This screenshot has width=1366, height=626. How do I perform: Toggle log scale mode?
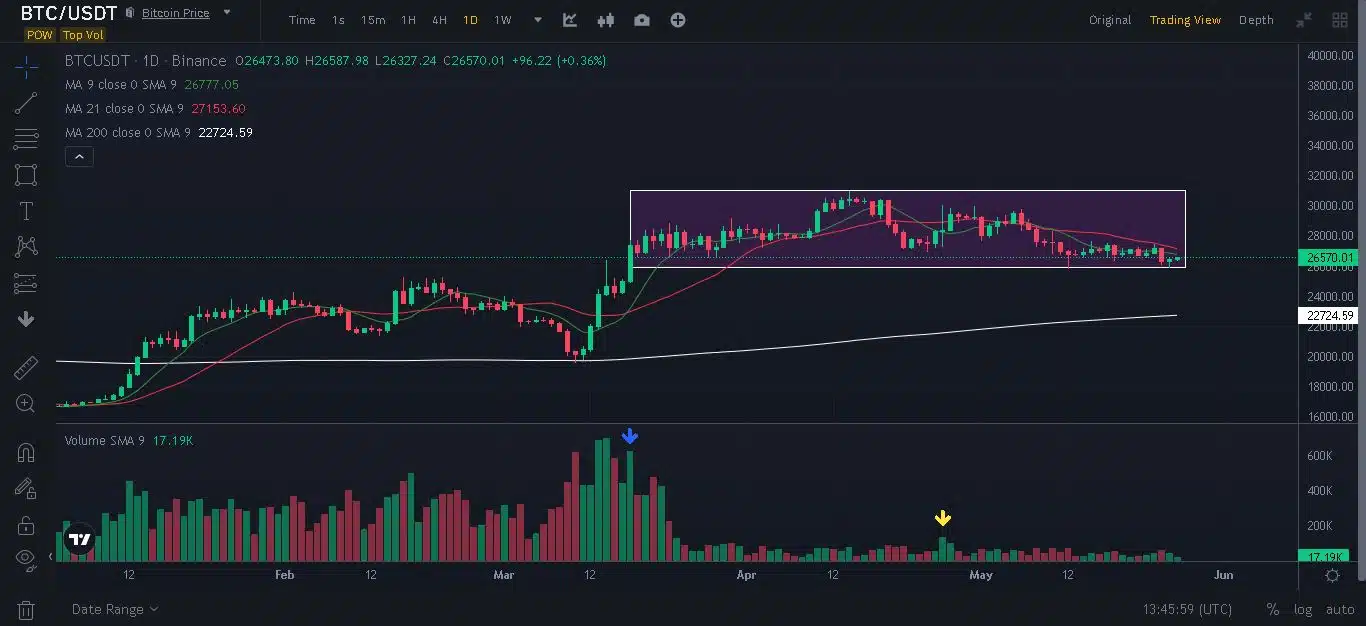pos(1303,609)
